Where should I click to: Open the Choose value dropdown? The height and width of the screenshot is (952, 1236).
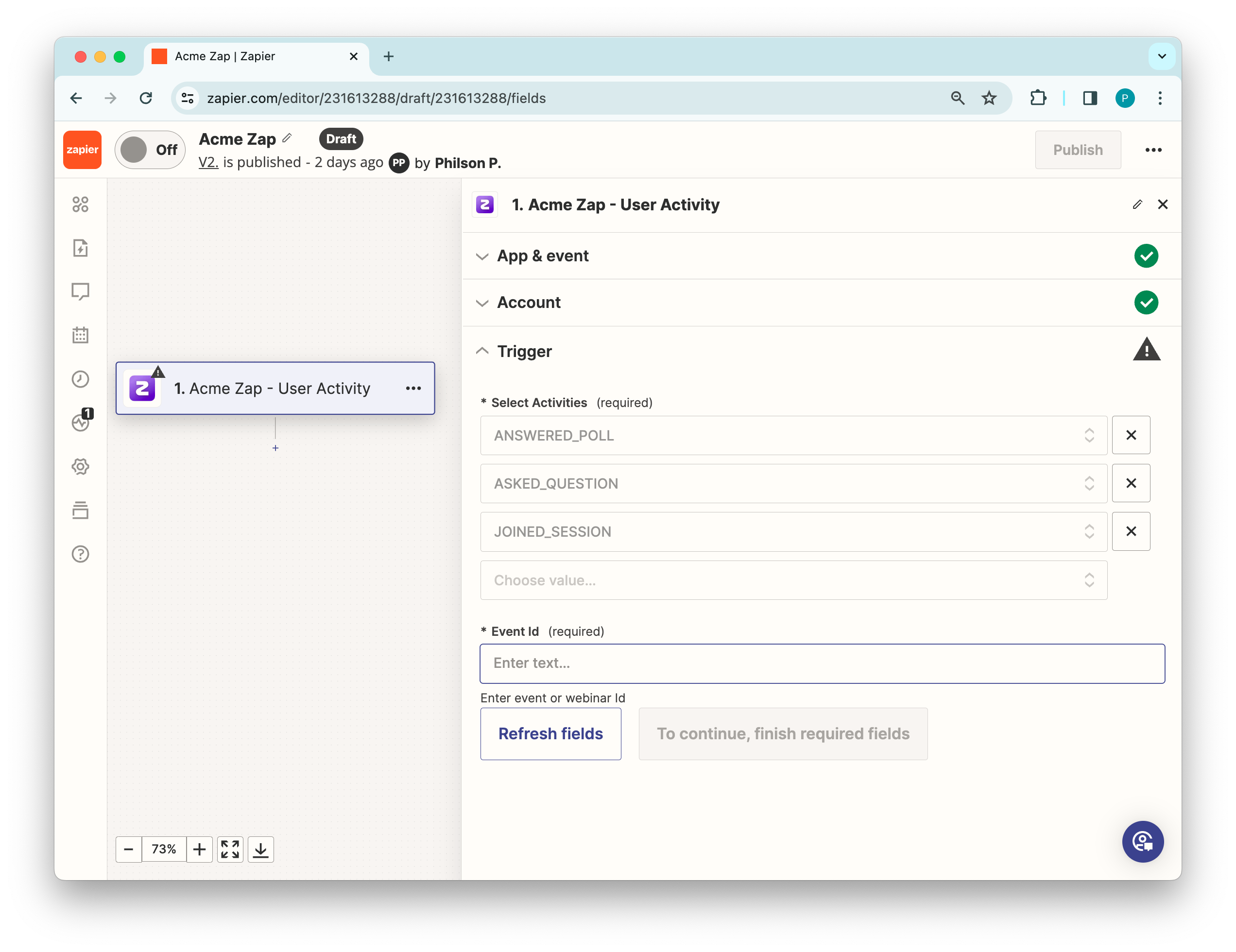tap(793, 580)
